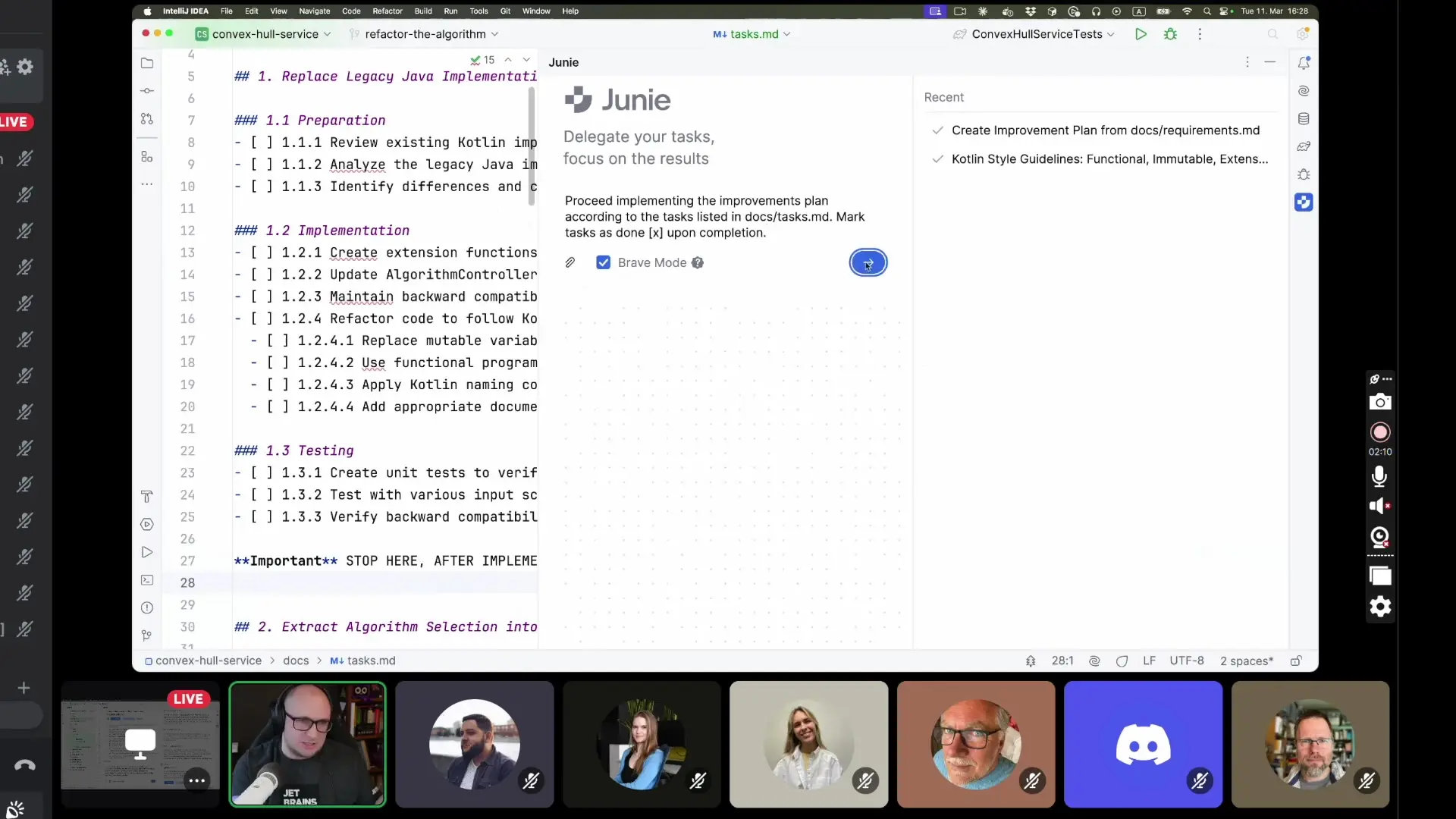This screenshot has height=819, width=1456.
Task: Open the Junie tool window icon in right sidebar
Action: click(1304, 202)
